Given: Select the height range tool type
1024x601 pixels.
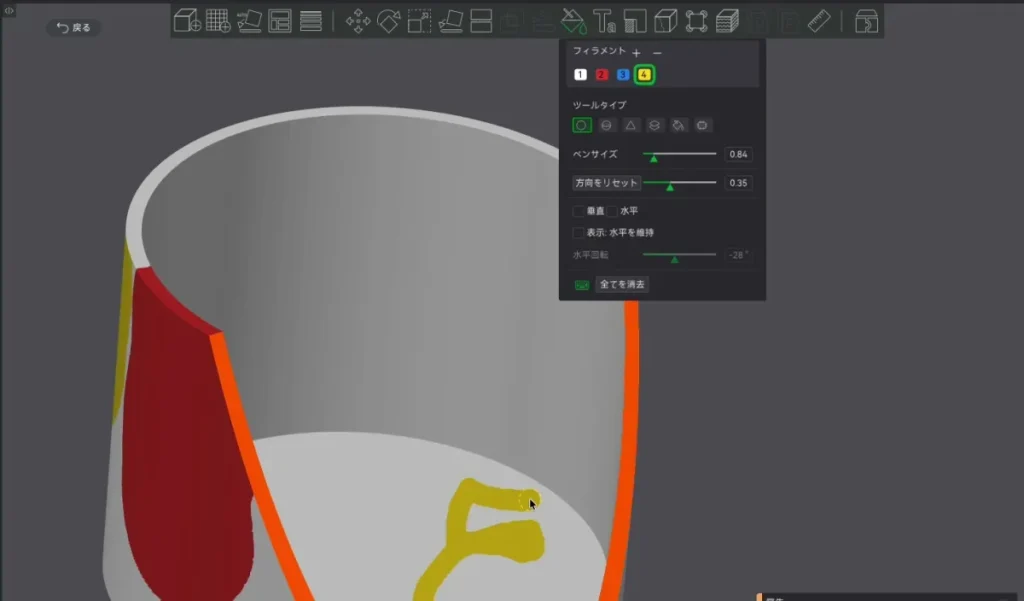Looking at the screenshot, I should (x=654, y=125).
